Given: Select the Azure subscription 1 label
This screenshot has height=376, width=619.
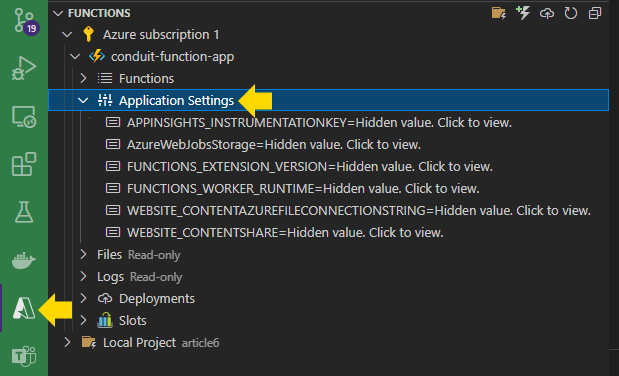Looking at the screenshot, I should [x=161, y=35].
